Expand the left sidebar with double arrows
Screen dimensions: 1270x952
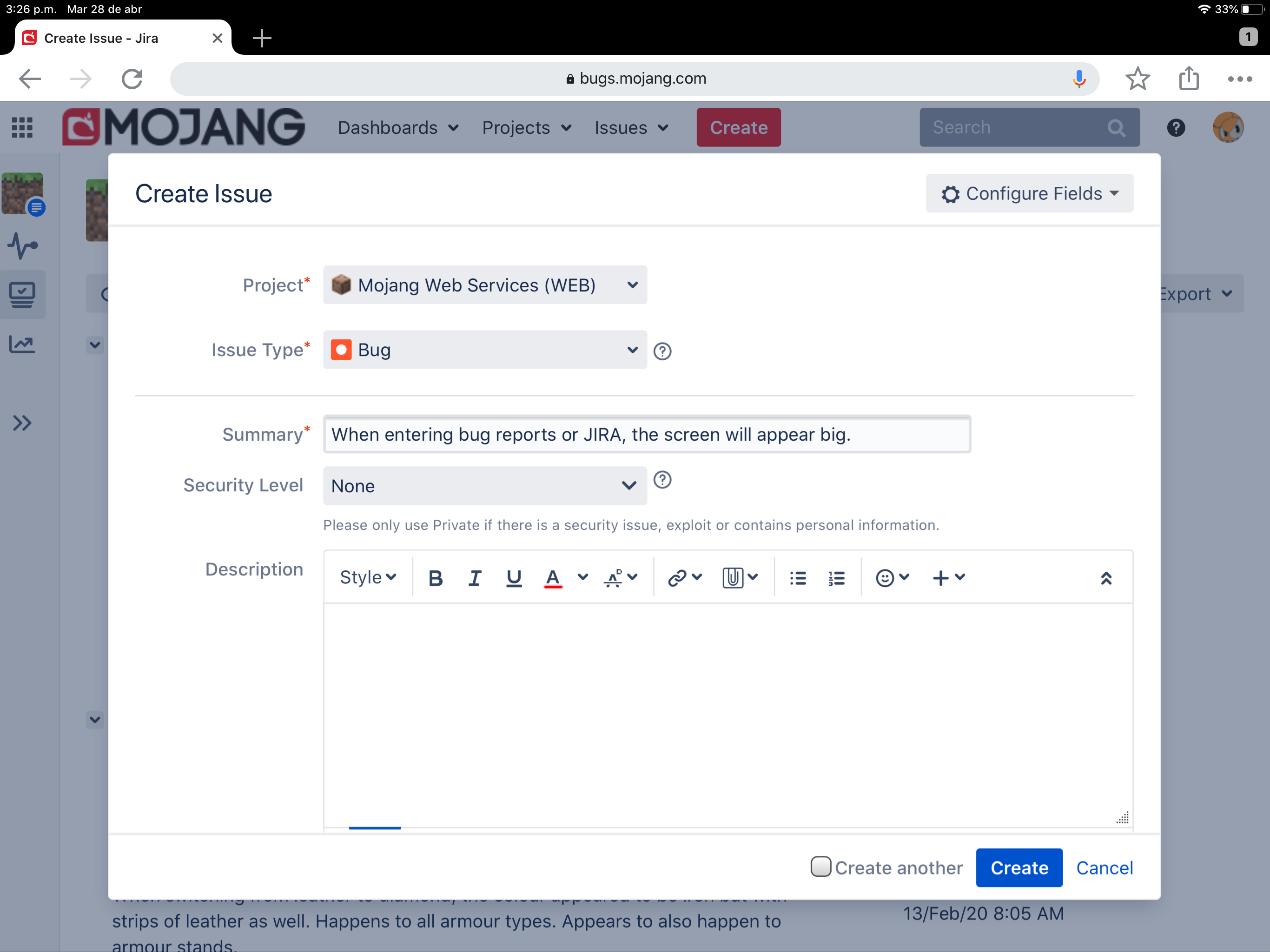(x=22, y=423)
